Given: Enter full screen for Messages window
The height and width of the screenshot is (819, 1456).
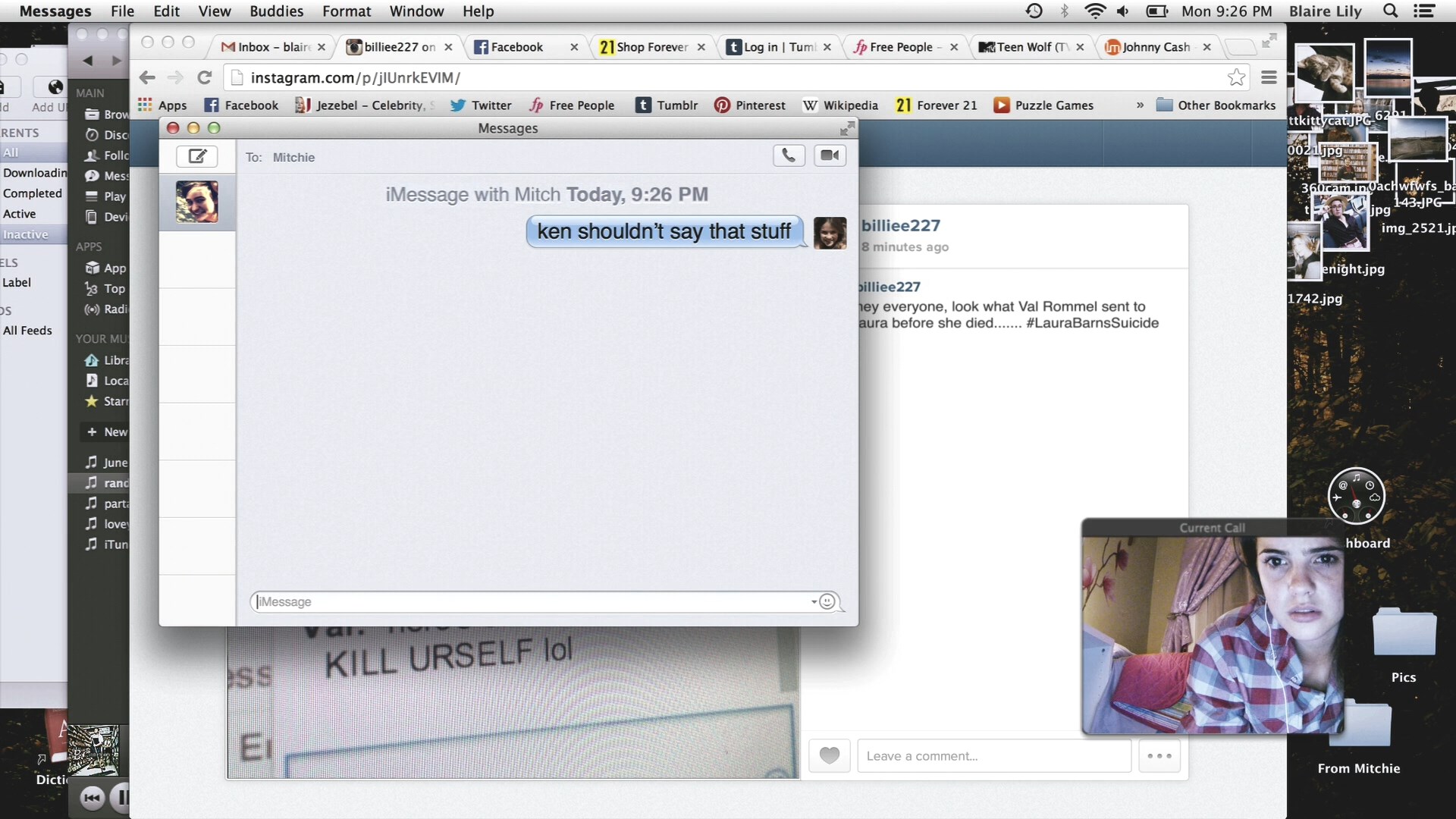Looking at the screenshot, I should coord(847,128).
